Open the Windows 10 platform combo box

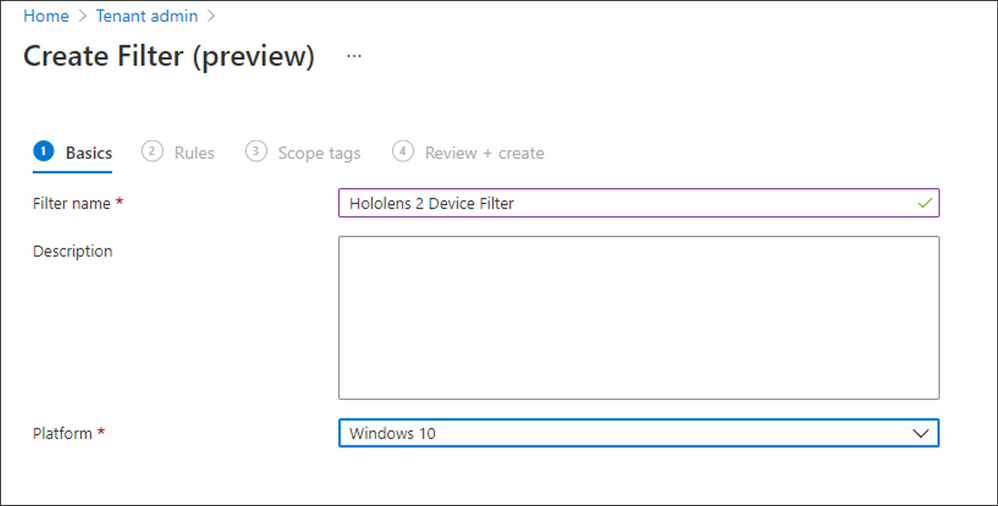638,433
